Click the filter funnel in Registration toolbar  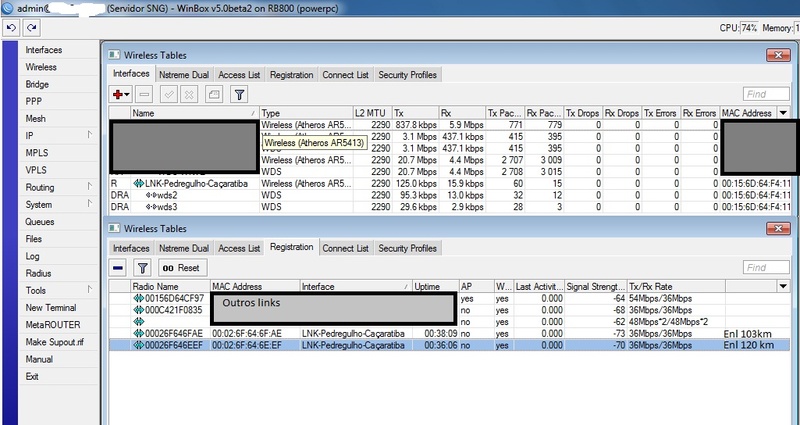click(x=142, y=267)
